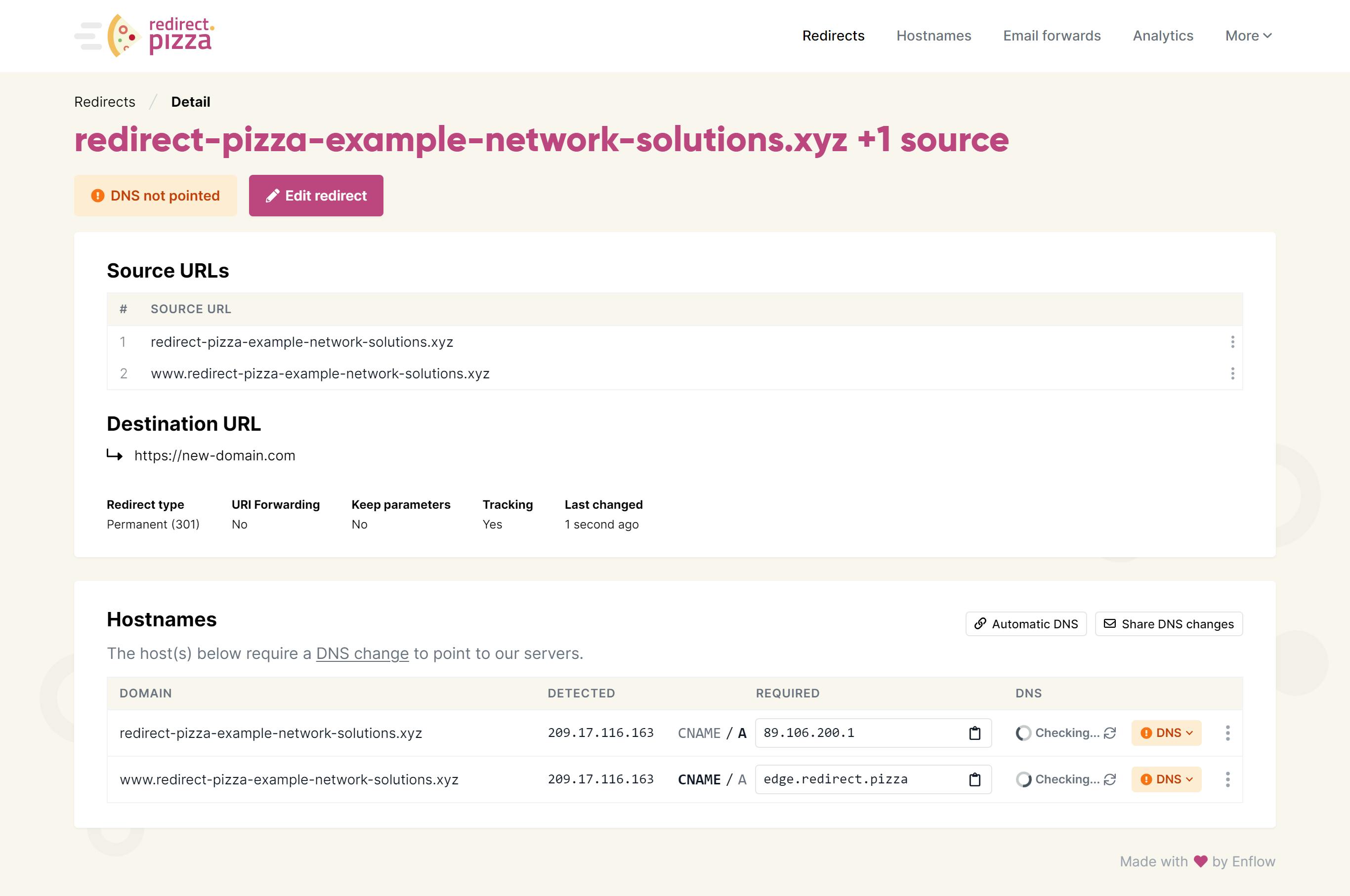This screenshot has width=1350, height=896.
Task: Copy the edge.redirect.pizza required value
Action: [974, 779]
